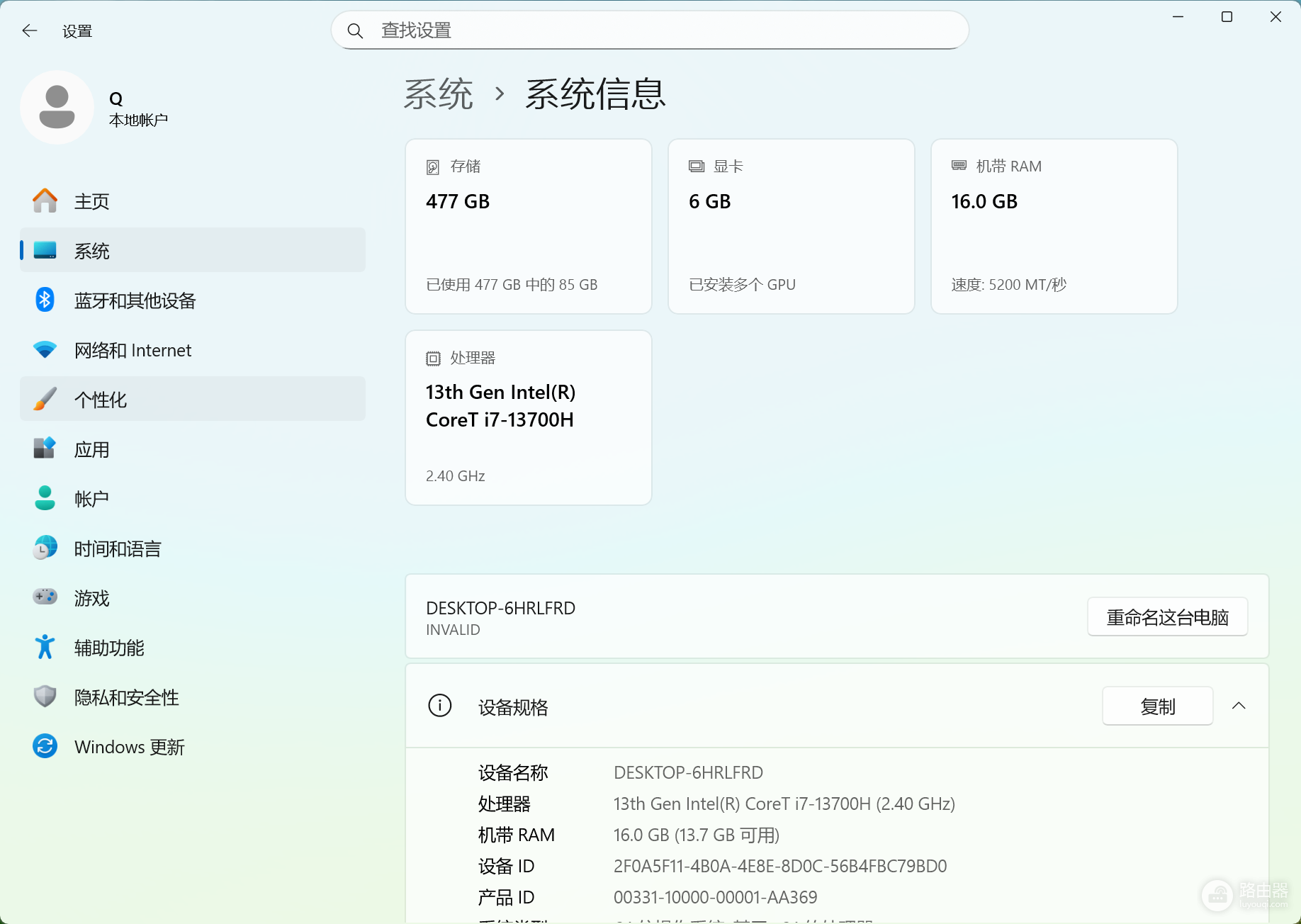Screen dimensions: 1301x924
Task: Click the 个性化 paintbrush icon
Action: click(x=45, y=399)
